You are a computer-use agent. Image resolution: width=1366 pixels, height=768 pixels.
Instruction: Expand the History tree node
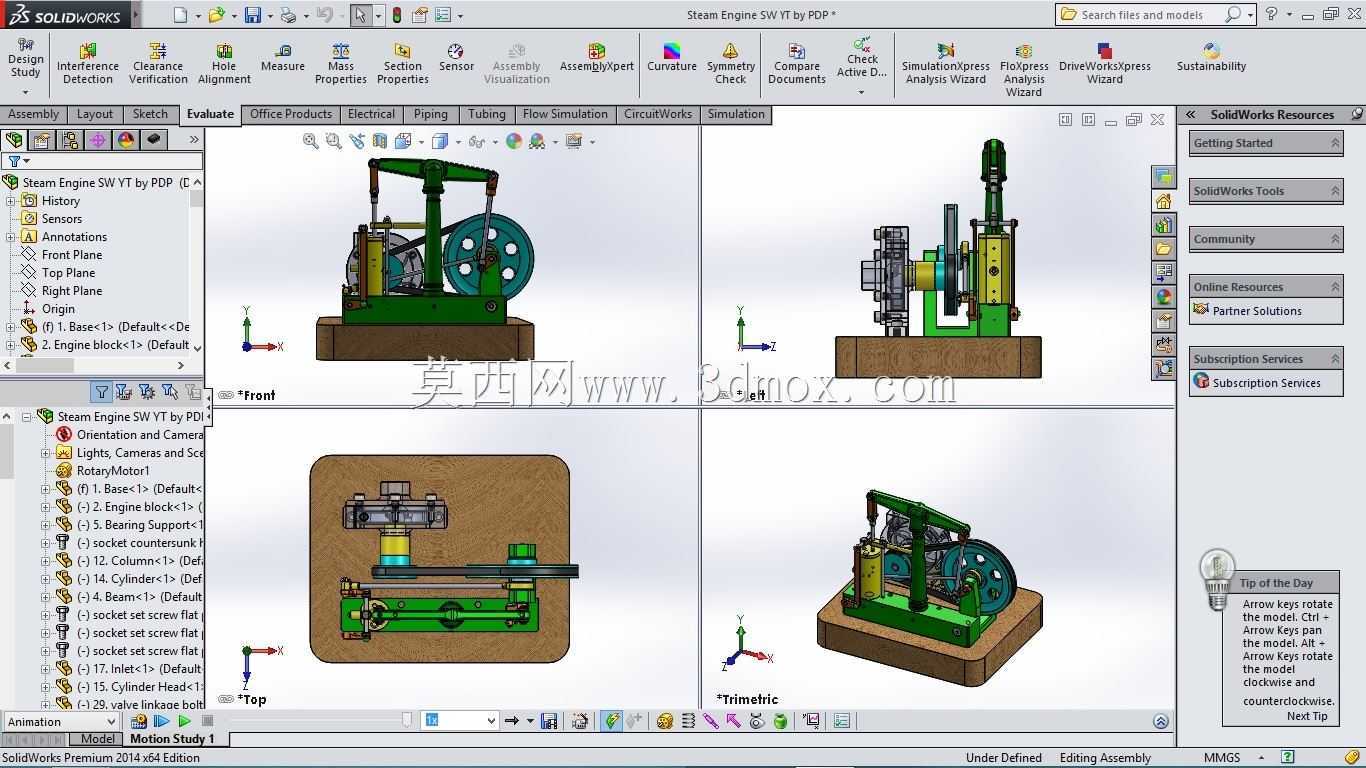point(11,201)
